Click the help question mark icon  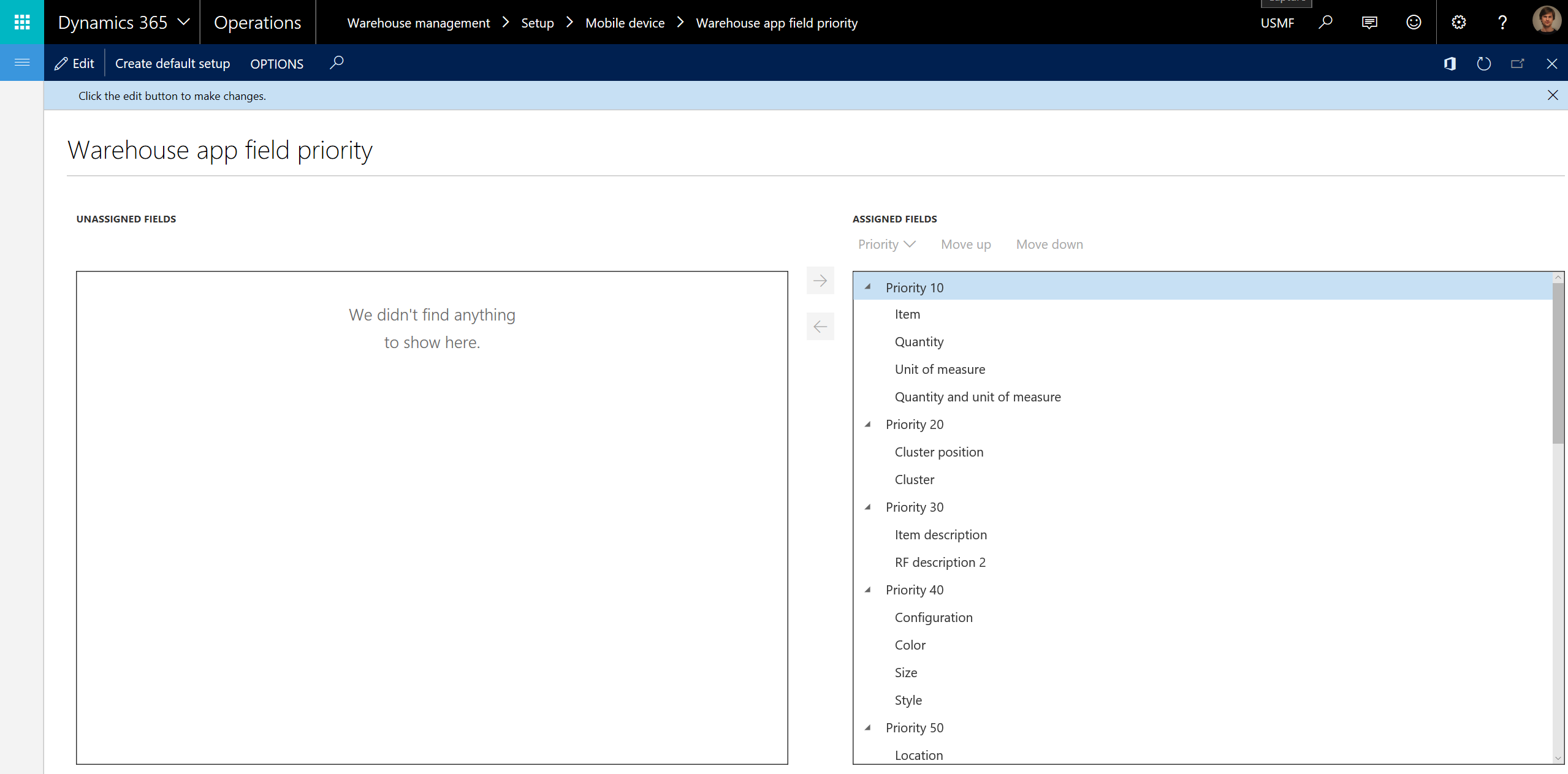[x=1502, y=23]
